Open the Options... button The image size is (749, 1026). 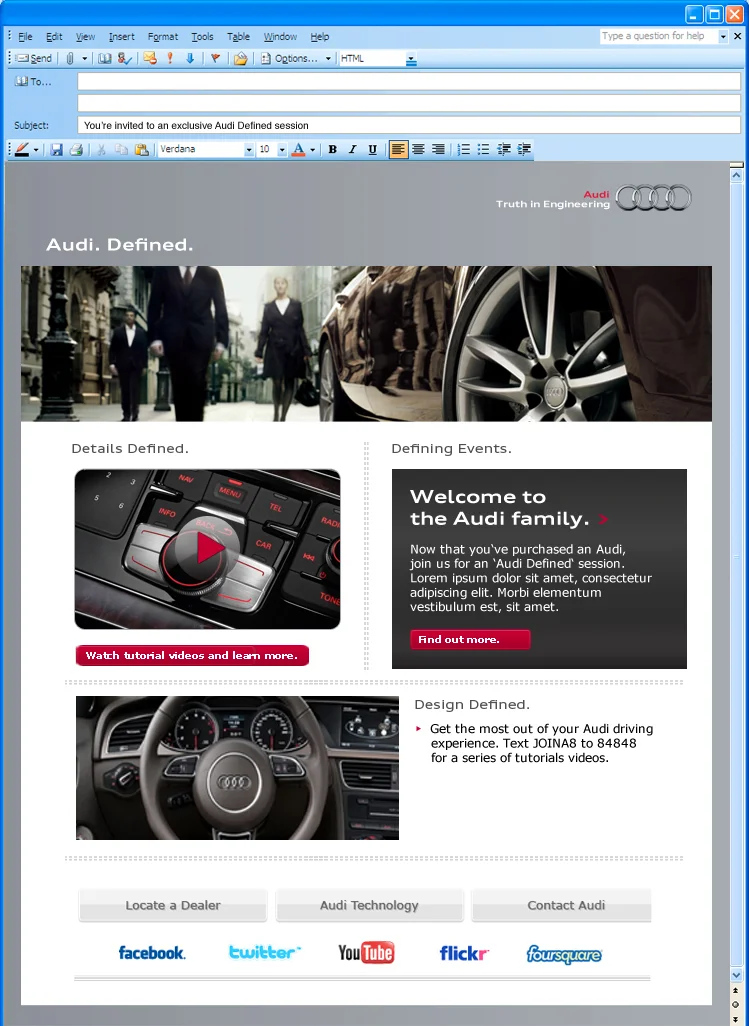[289, 58]
